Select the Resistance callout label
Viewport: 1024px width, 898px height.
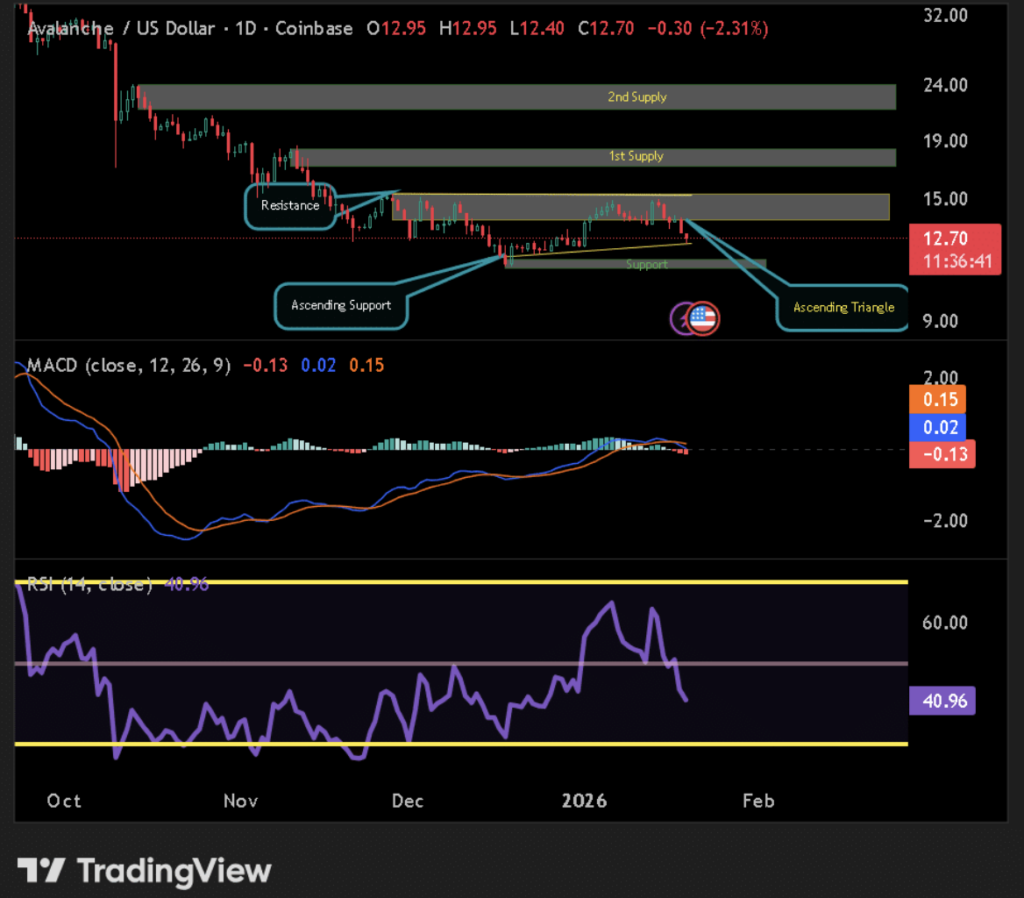pos(290,206)
